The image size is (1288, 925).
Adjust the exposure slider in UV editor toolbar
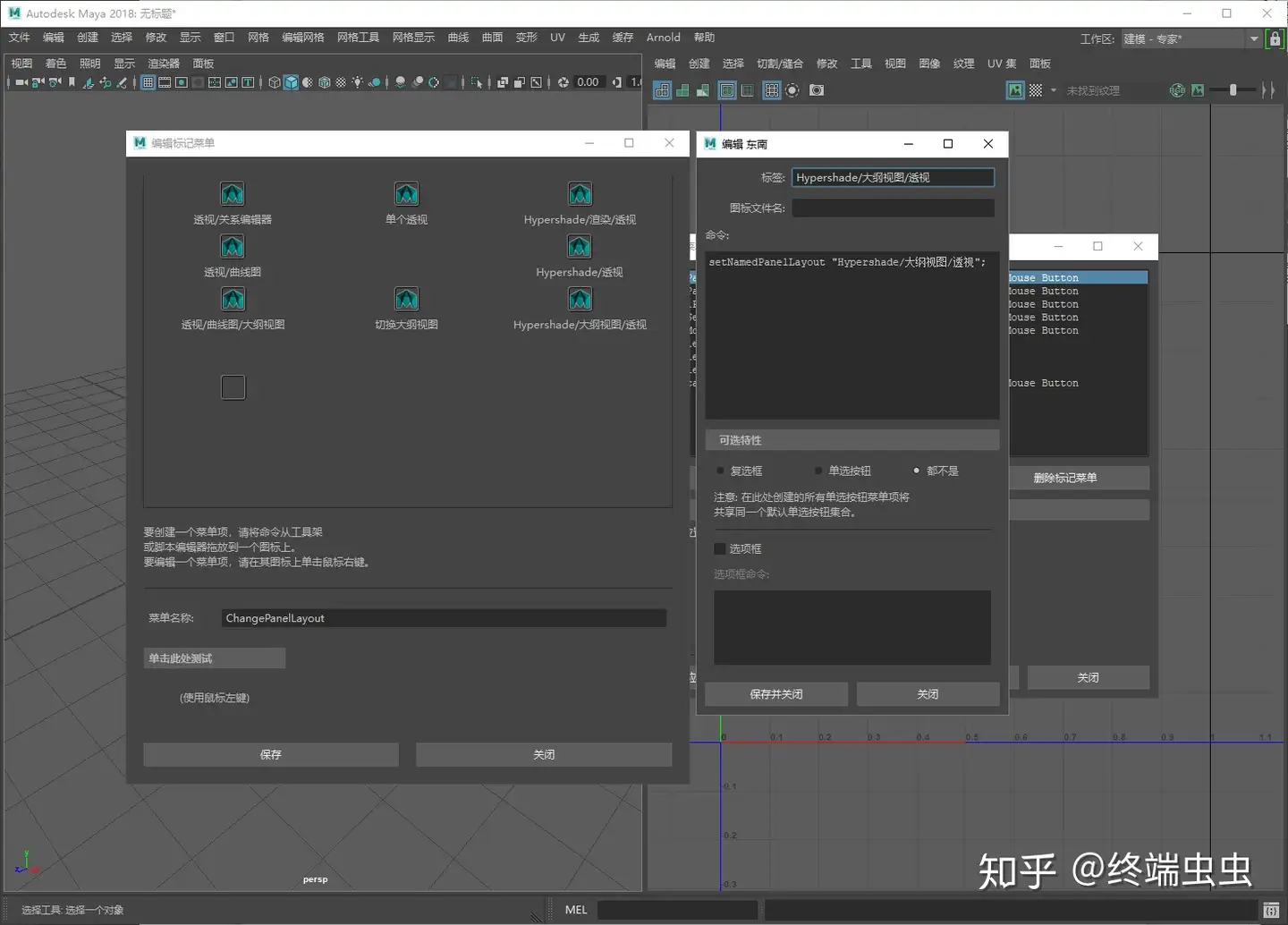pos(1234,90)
